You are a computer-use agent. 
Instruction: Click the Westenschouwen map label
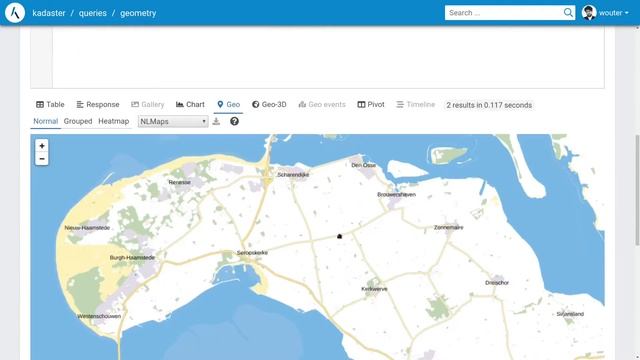point(99,316)
